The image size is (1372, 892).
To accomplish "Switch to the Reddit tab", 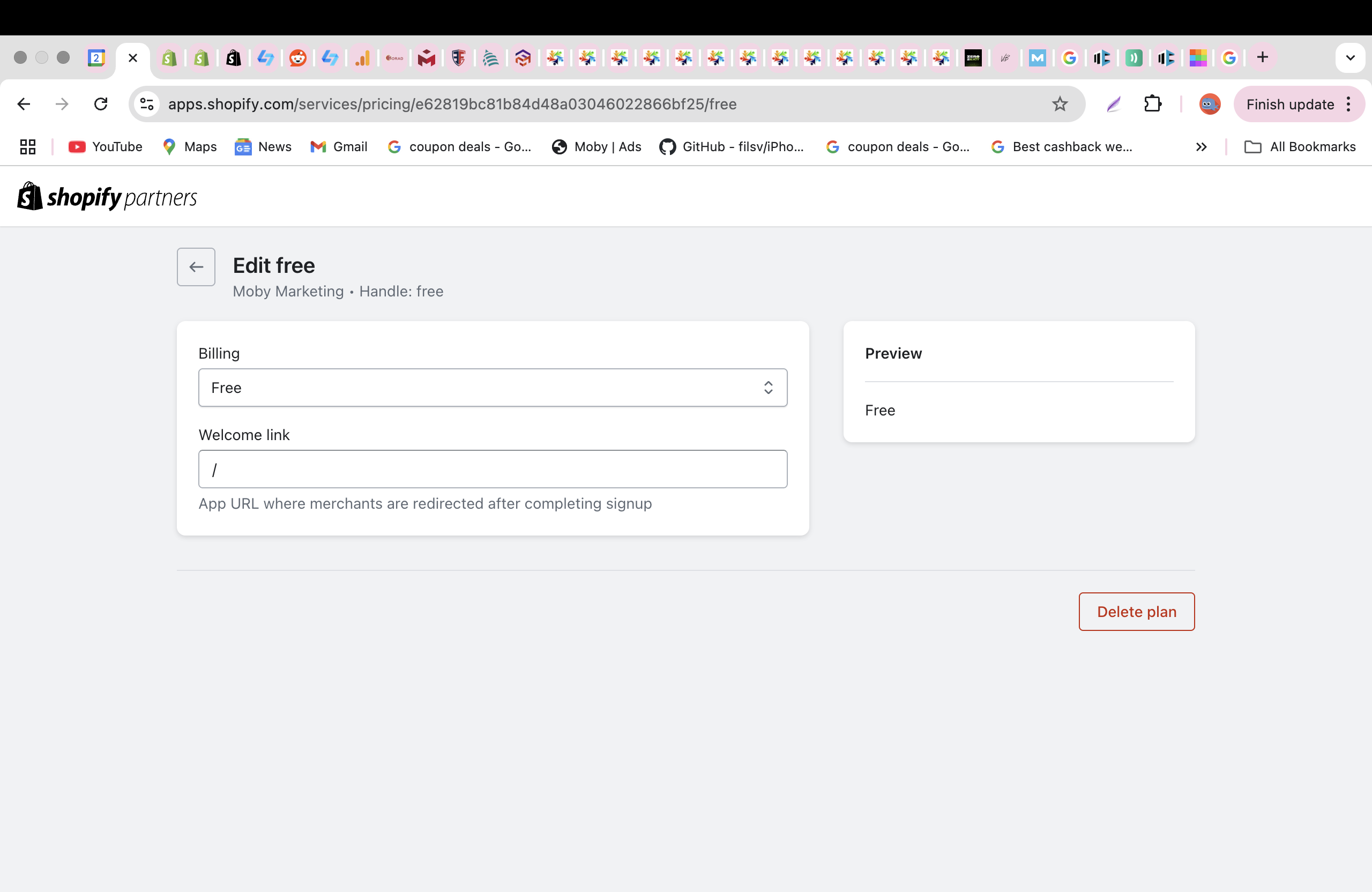I will [x=297, y=58].
